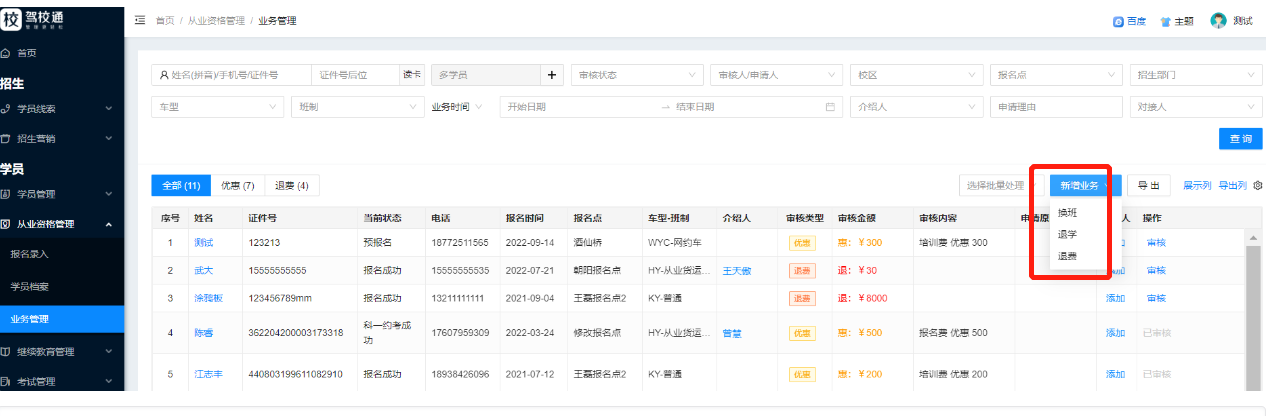Collapse the sidebar with the menu fold icon

coord(138,20)
